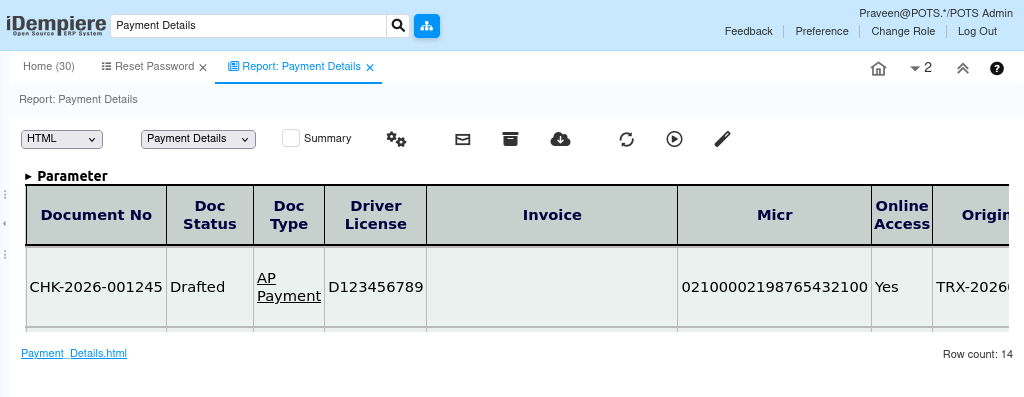Close the Reset Password tab

[202, 67]
